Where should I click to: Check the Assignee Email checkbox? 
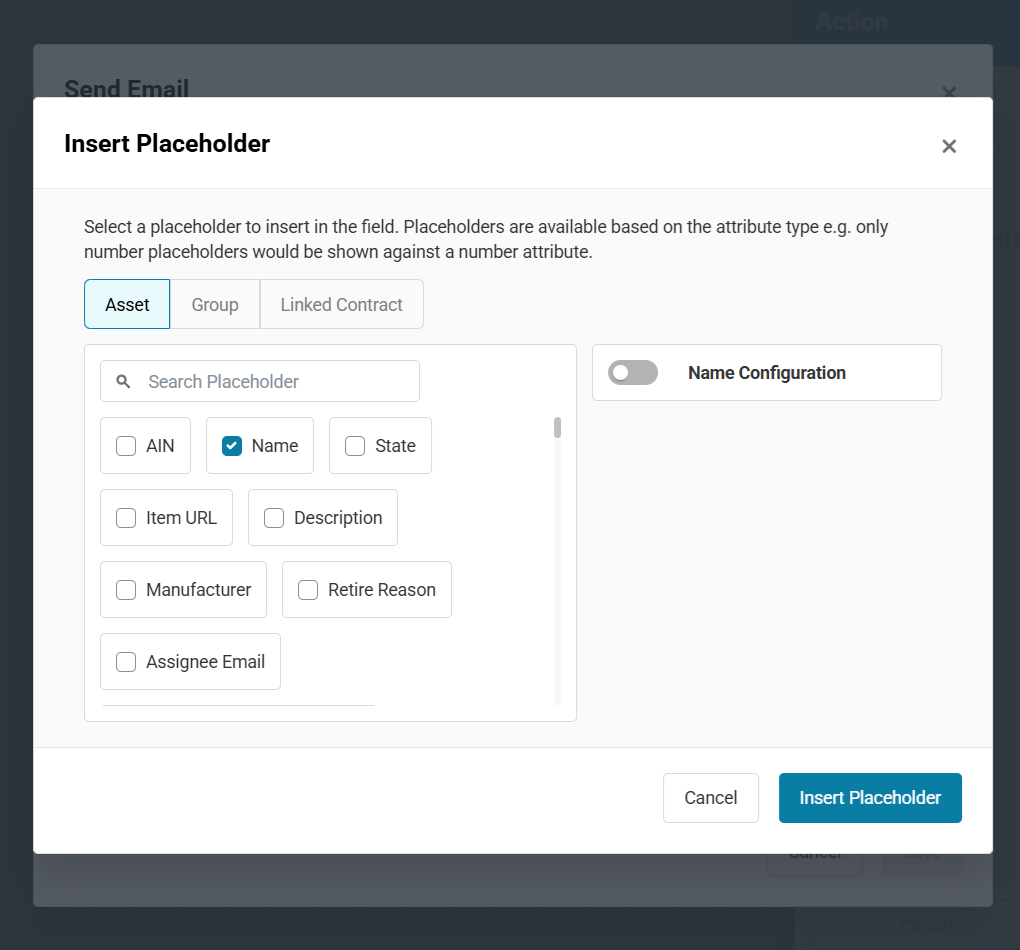126,662
